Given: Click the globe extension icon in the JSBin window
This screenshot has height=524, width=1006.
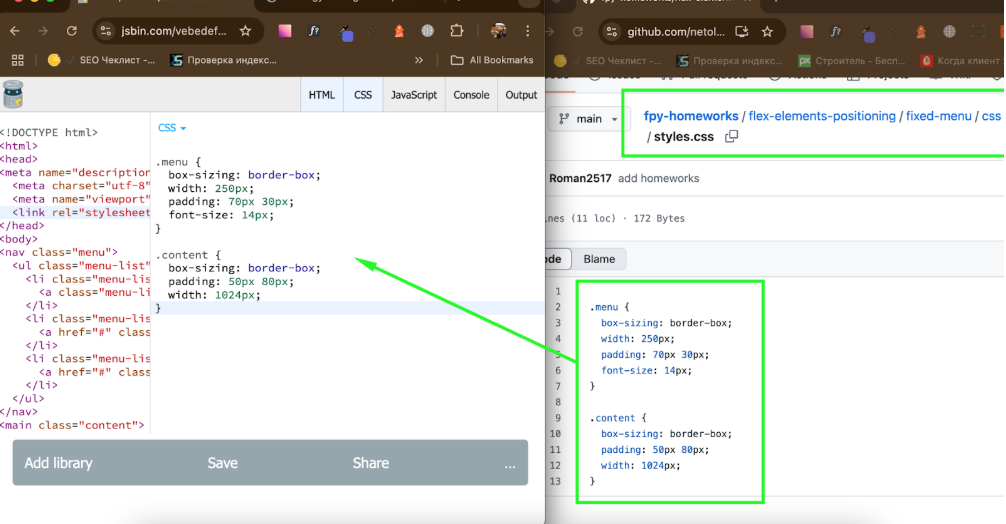Looking at the screenshot, I should pos(427,31).
